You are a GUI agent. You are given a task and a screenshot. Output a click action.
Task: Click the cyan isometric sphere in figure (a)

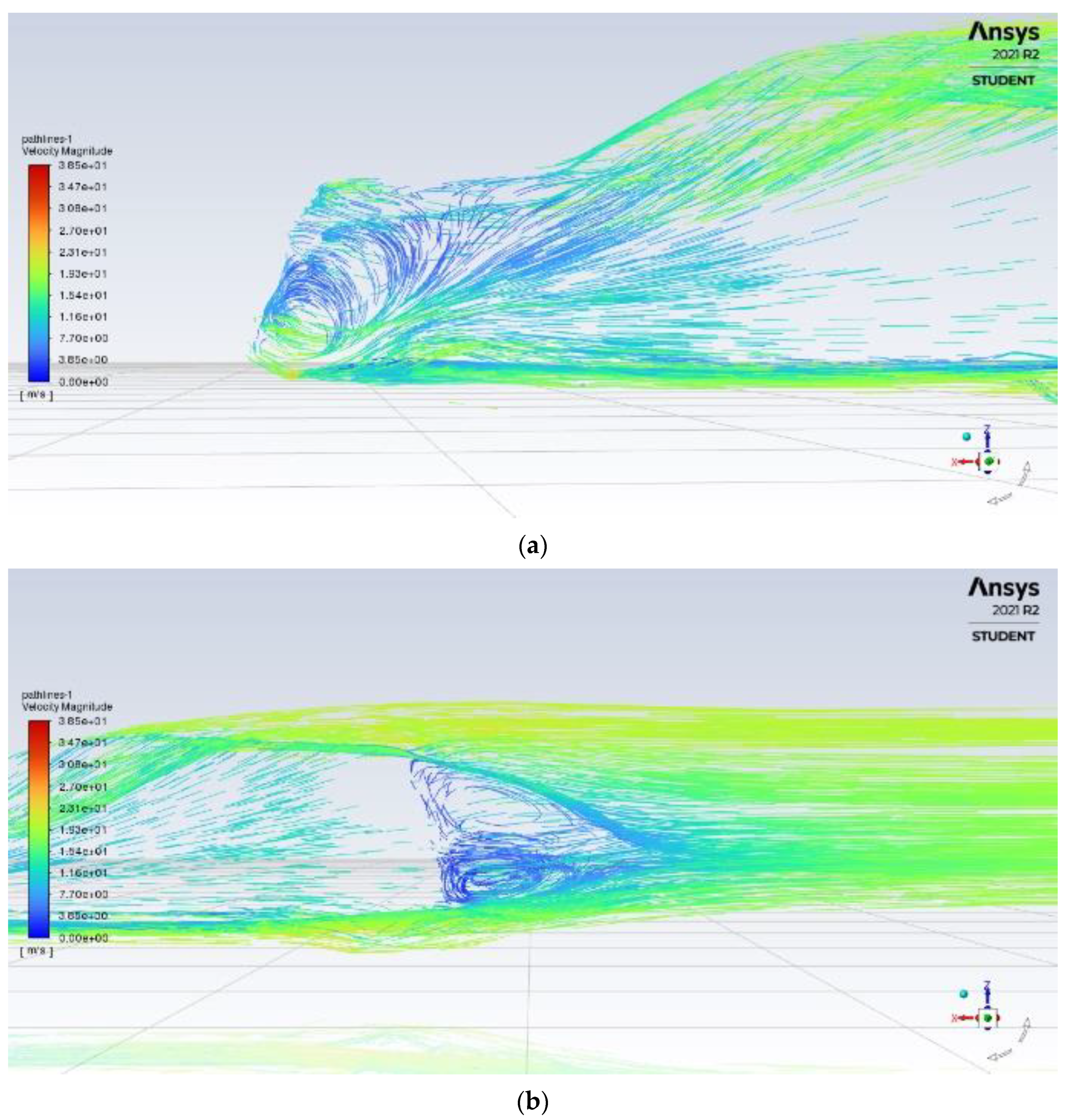(x=967, y=436)
